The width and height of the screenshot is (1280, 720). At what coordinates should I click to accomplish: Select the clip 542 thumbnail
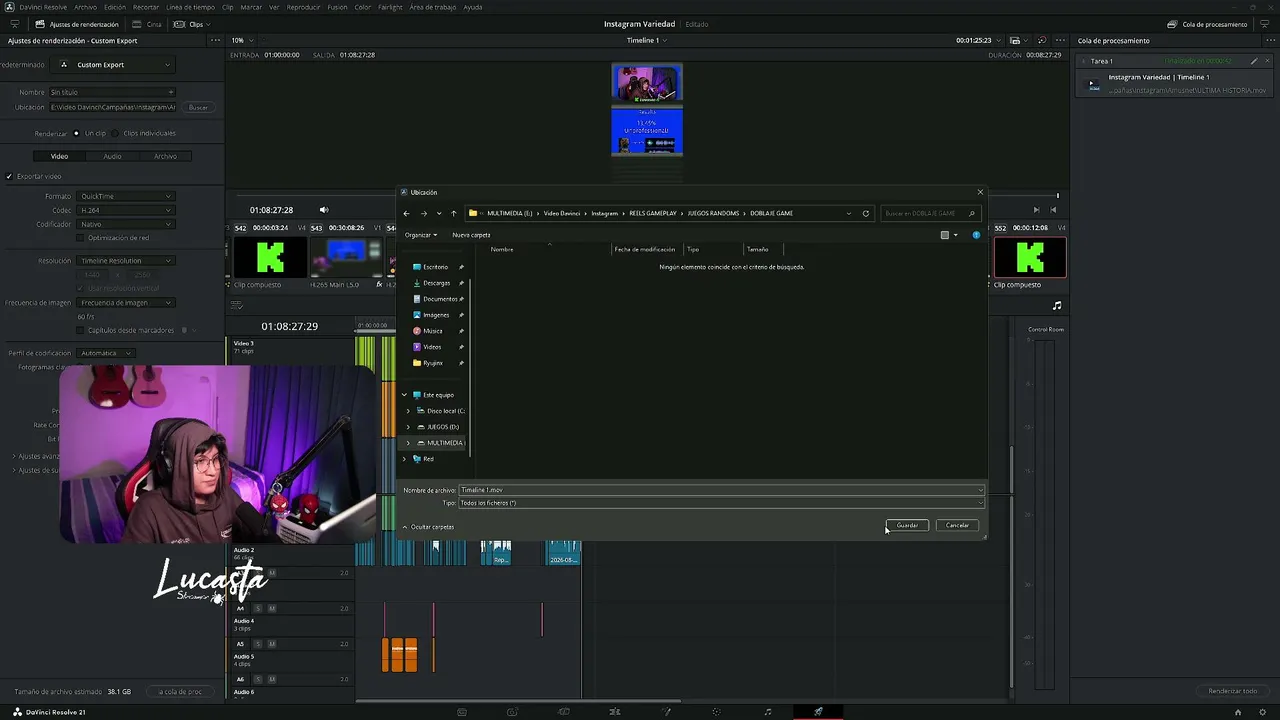tap(270, 258)
